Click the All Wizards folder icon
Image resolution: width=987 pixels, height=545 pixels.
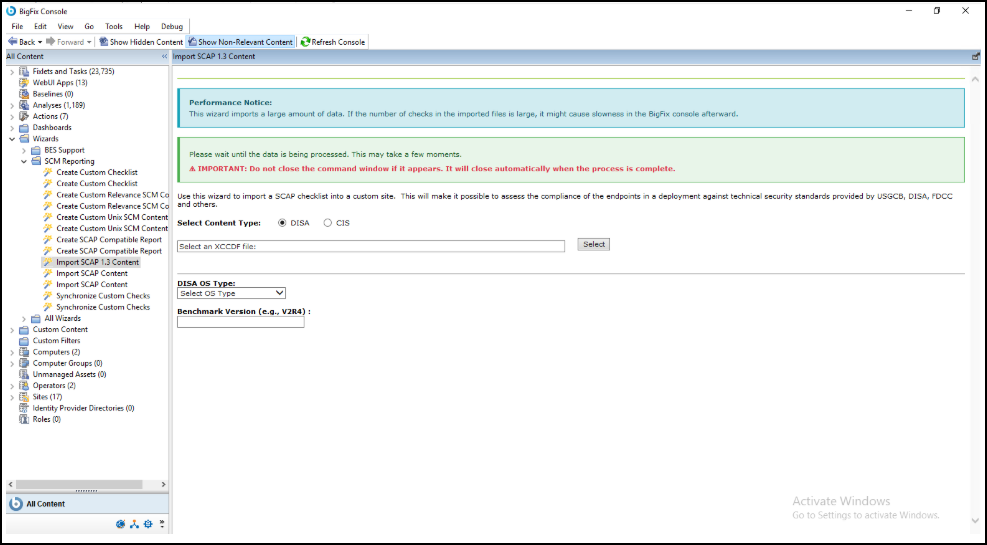(x=36, y=318)
